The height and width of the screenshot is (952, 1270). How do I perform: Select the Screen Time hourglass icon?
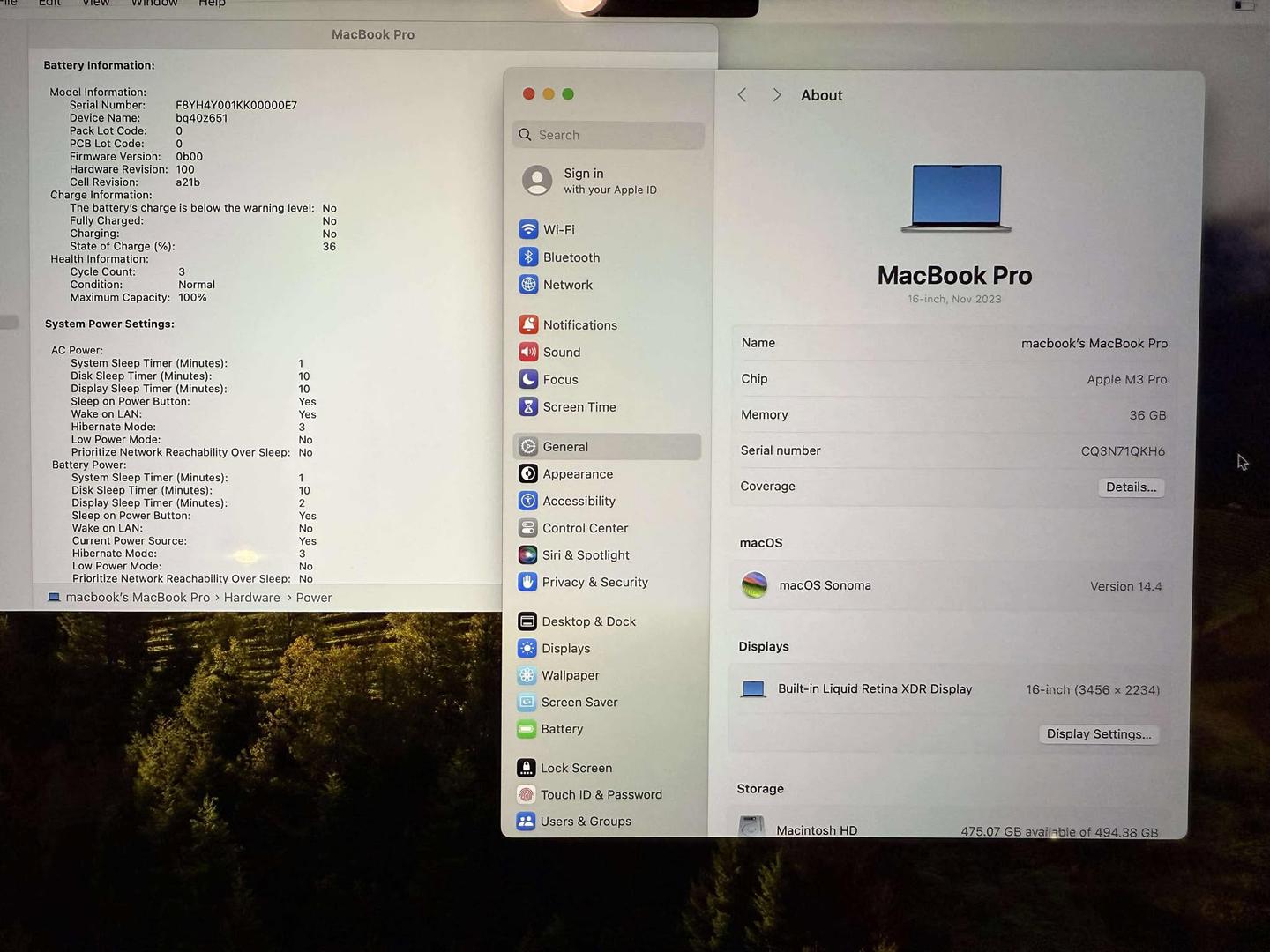528,406
